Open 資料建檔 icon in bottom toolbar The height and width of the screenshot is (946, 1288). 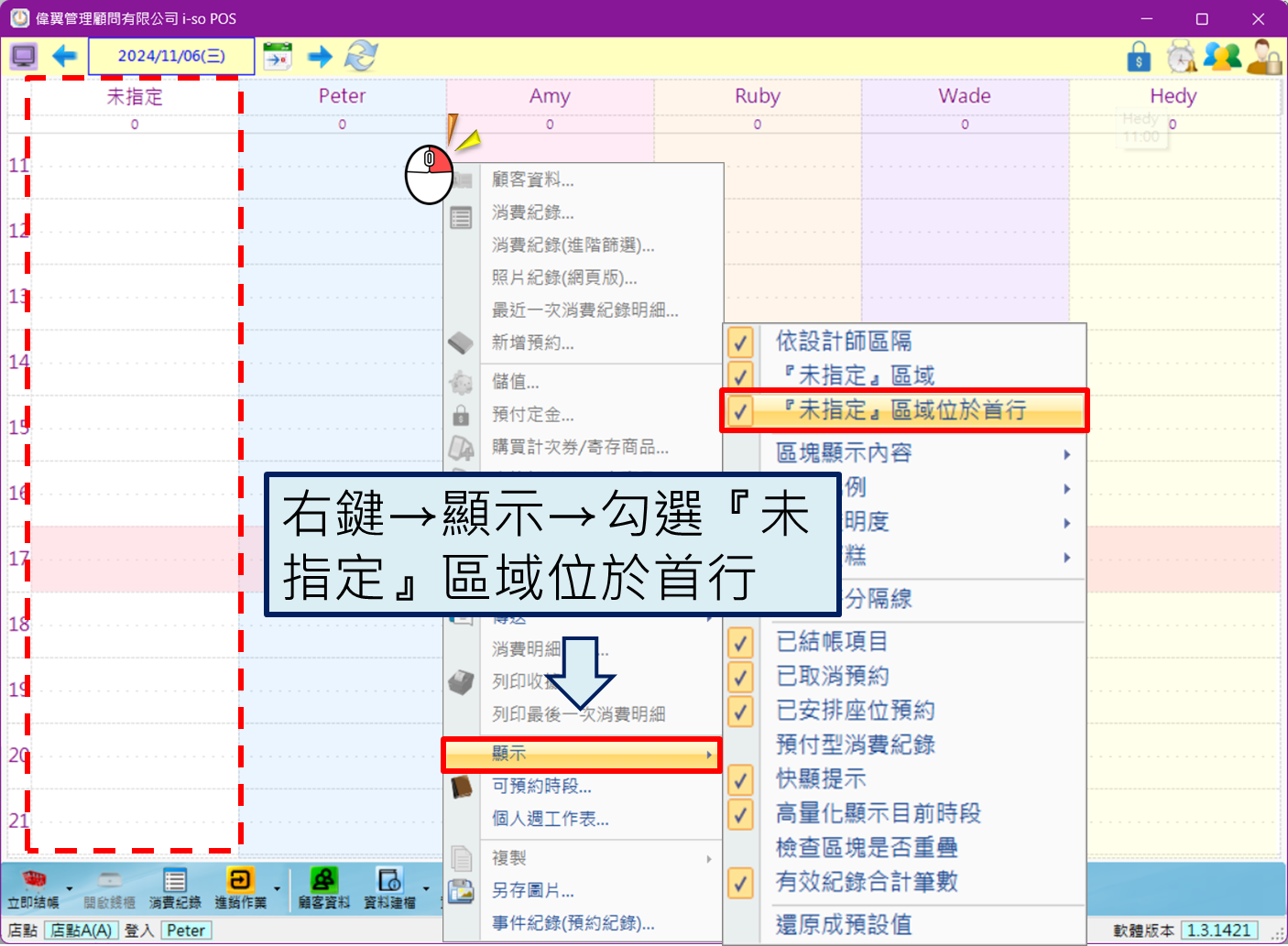coord(389,888)
